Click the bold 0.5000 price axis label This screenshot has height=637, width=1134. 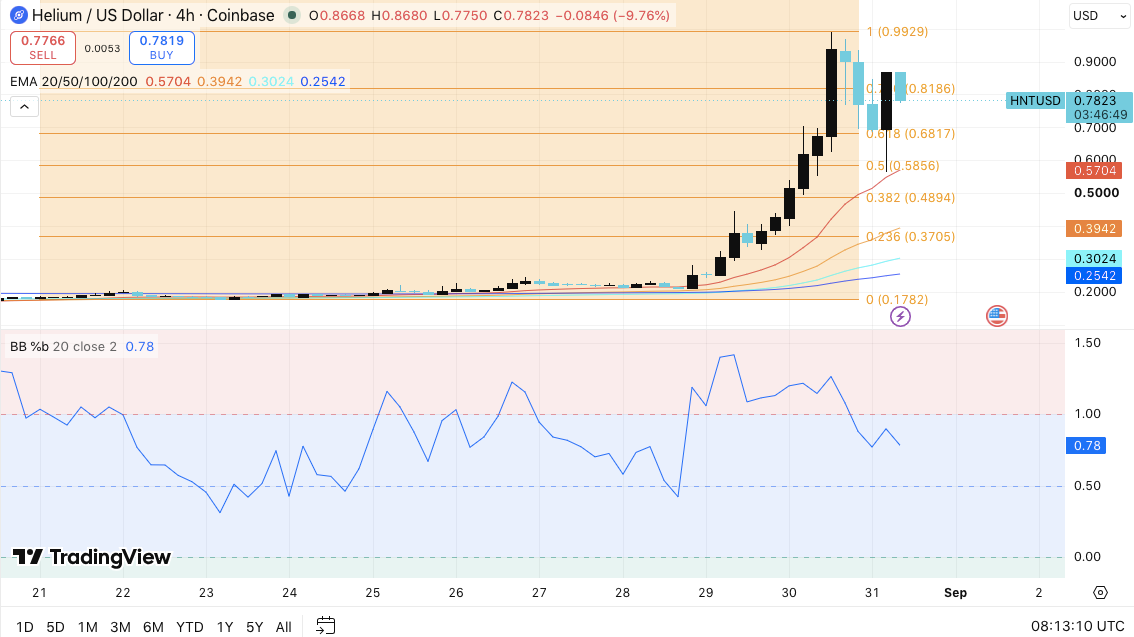coord(1096,193)
